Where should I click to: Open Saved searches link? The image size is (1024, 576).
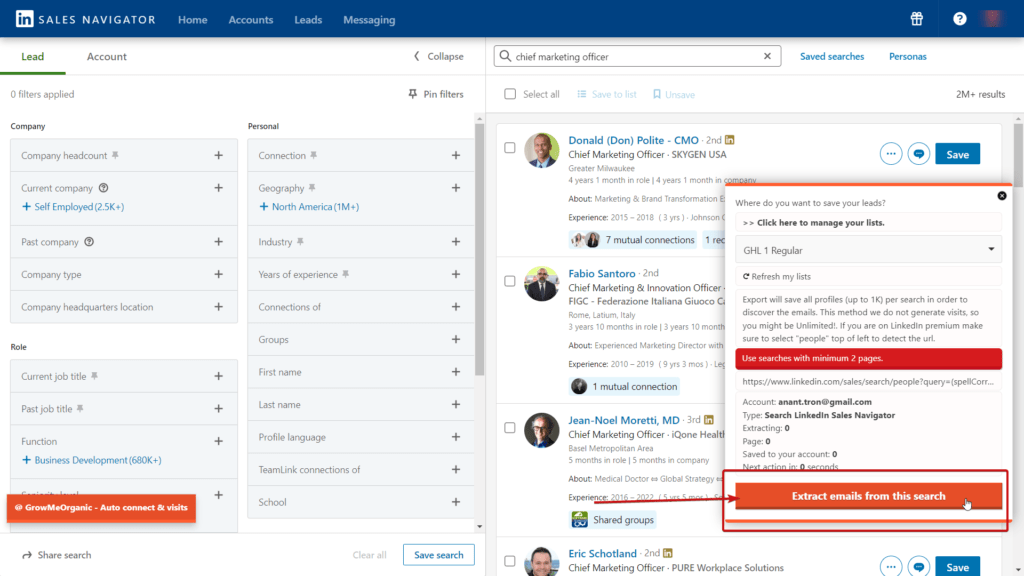(x=832, y=56)
